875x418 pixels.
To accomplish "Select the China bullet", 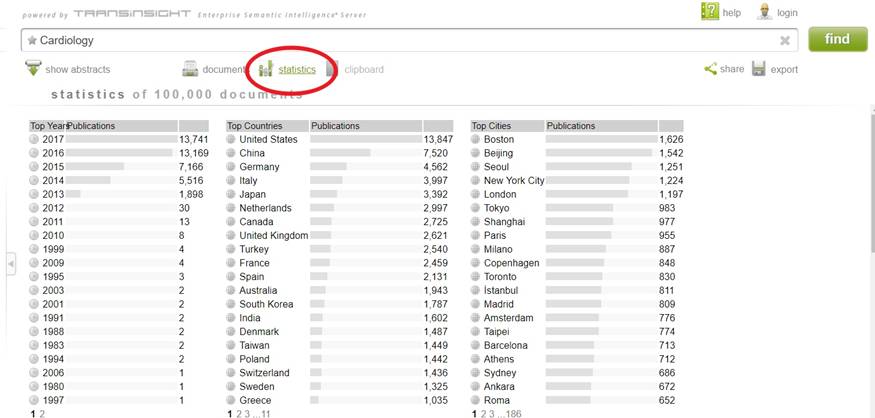I will [230, 153].
